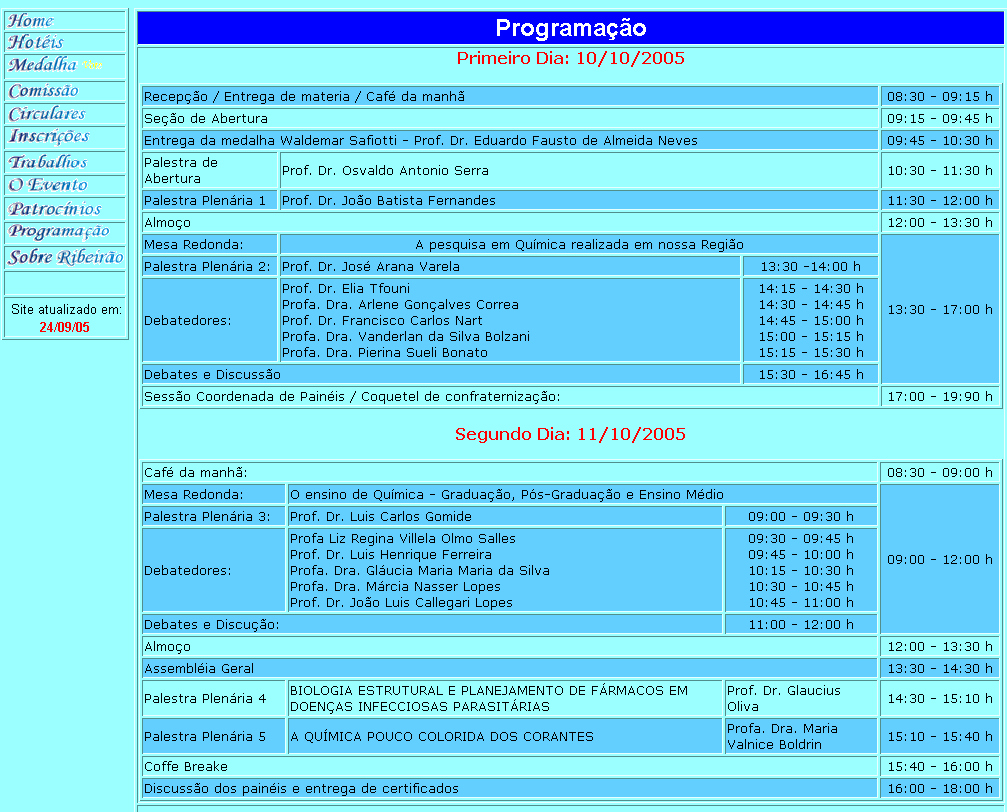Click the 09:00 - 12:00 h time cell
This screenshot has height=812, width=1007.
[940, 560]
